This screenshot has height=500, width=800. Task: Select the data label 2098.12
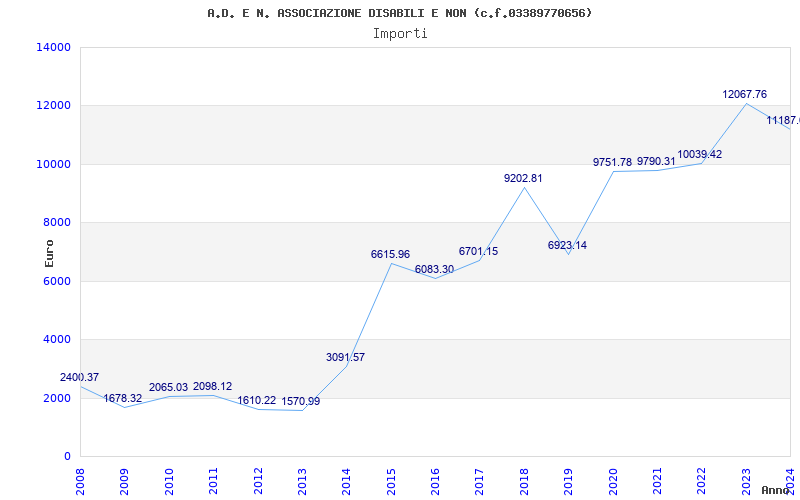tap(212, 387)
